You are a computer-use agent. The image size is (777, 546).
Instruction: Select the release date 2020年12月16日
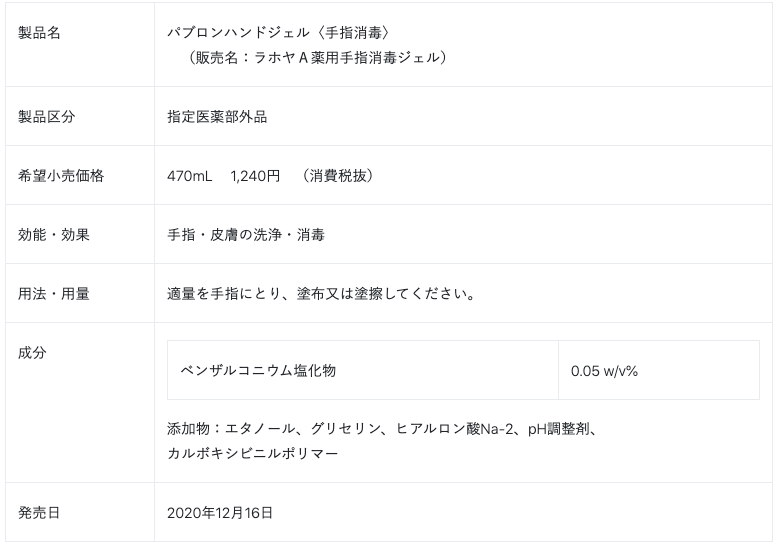(x=220, y=512)
